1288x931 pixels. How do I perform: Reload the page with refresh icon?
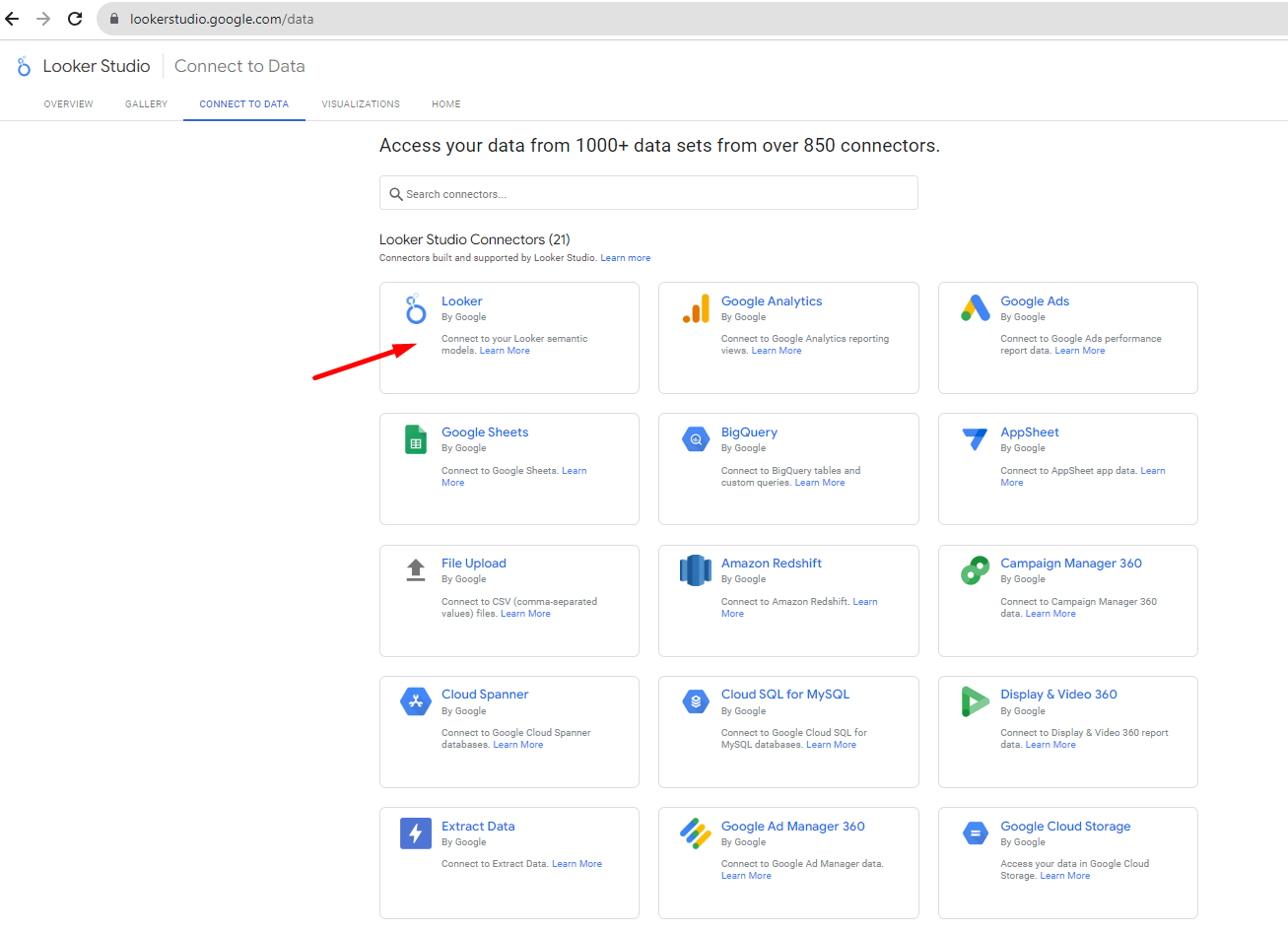click(75, 19)
